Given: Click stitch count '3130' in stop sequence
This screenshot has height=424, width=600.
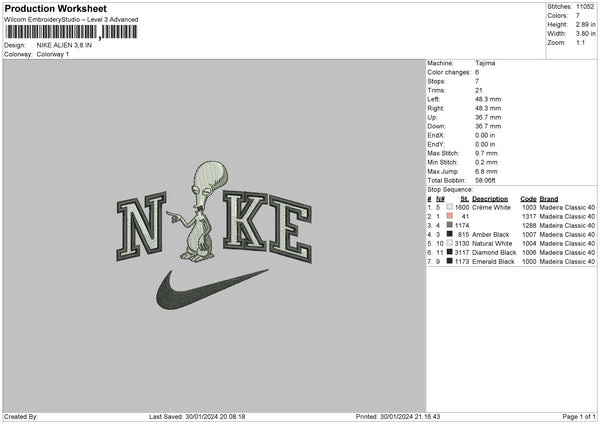Looking at the screenshot, I should pos(462,243).
